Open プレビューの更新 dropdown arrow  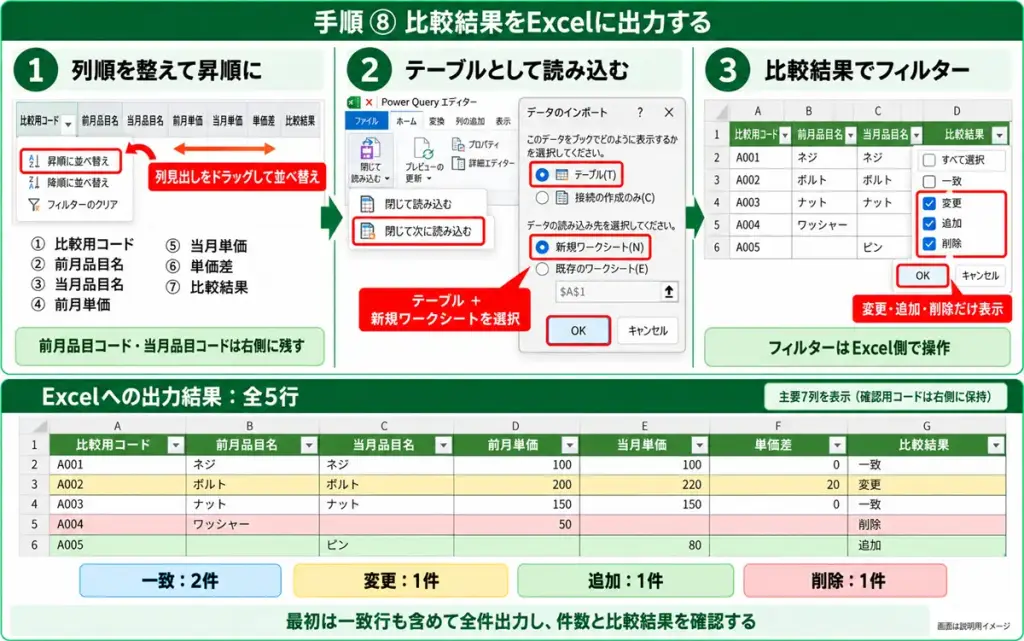(429, 179)
